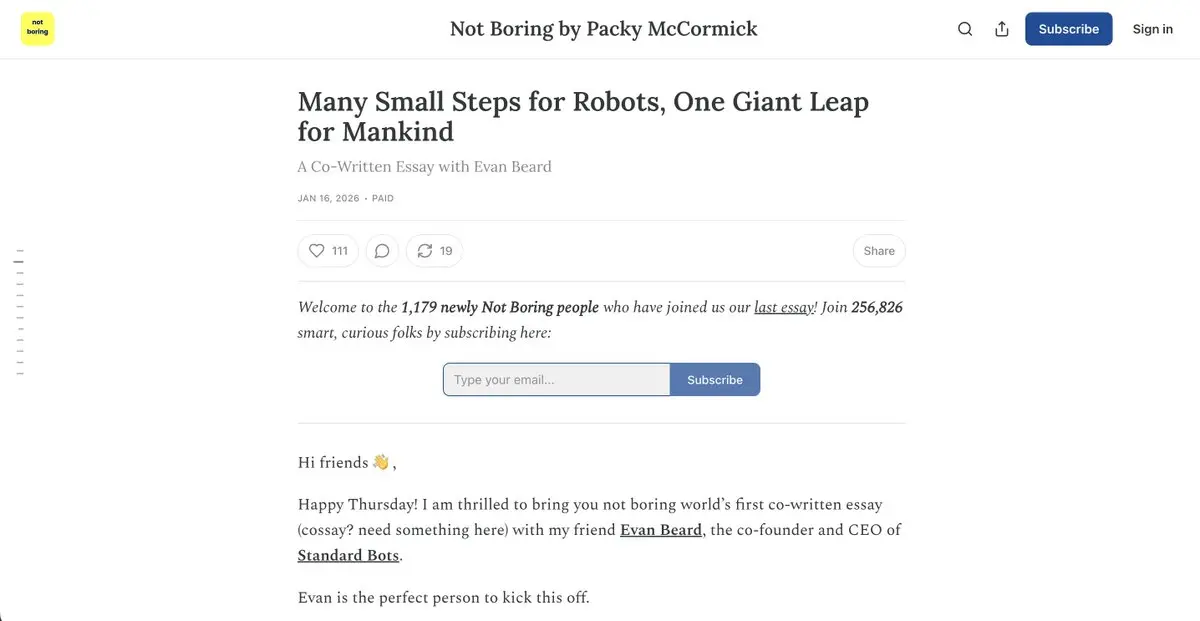Click the Not Boring yellow logo
The width and height of the screenshot is (1200, 621).
(x=37, y=29)
